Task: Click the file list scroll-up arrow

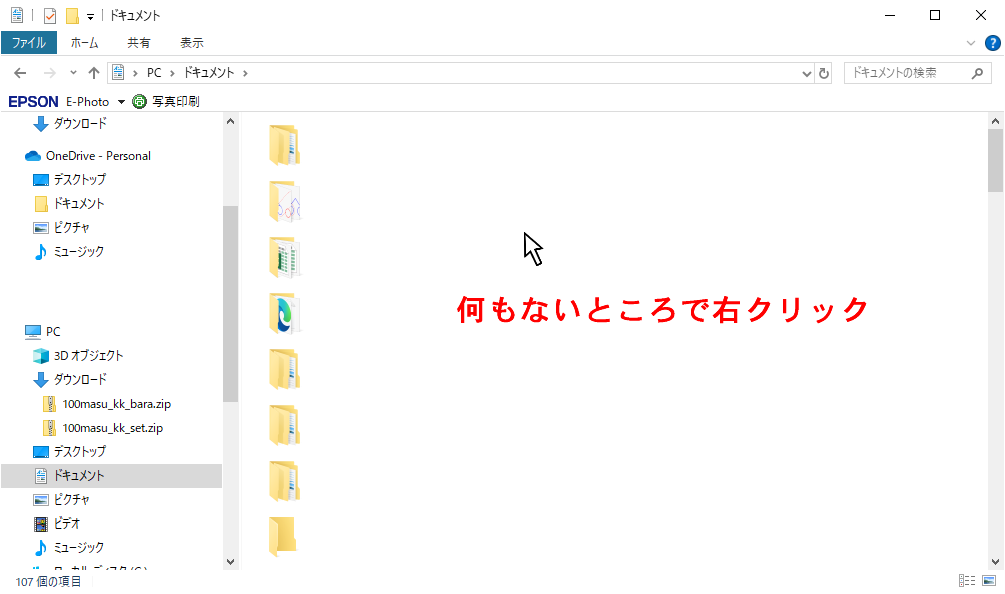Action: pyautogui.click(x=995, y=121)
